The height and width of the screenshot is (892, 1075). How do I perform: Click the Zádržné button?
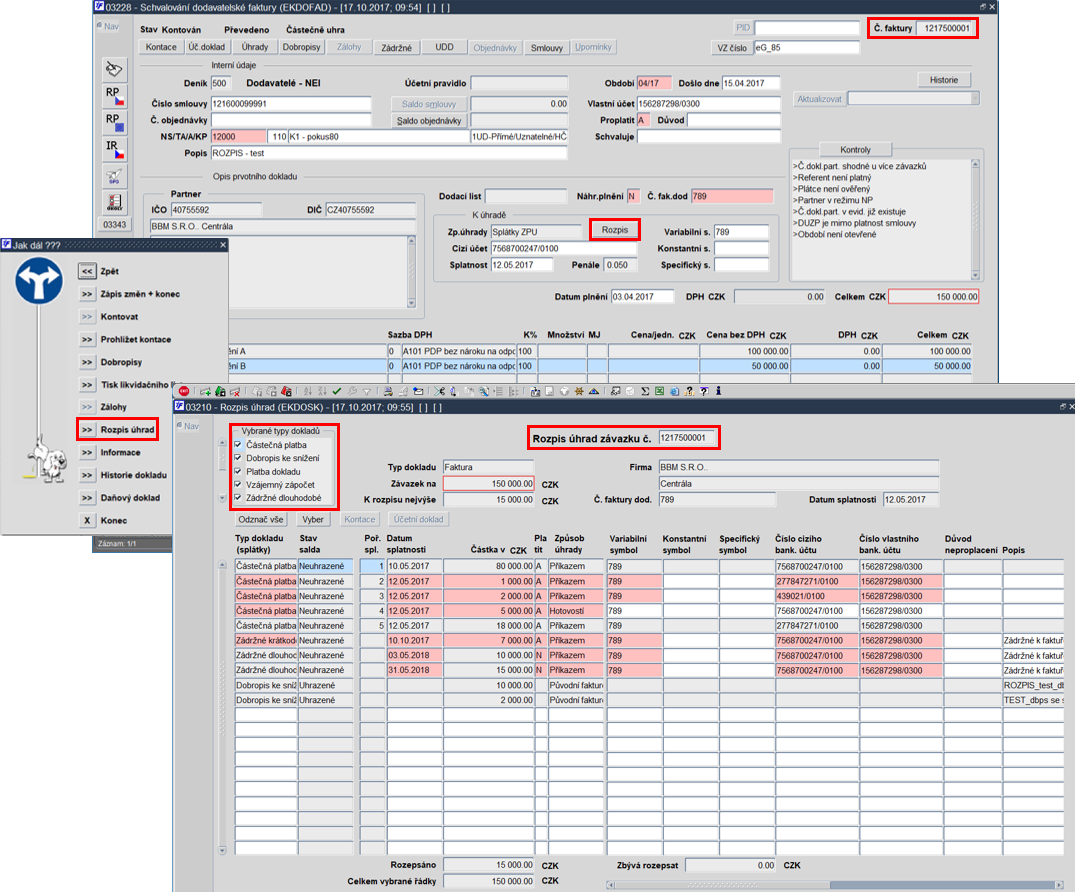tap(396, 47)
